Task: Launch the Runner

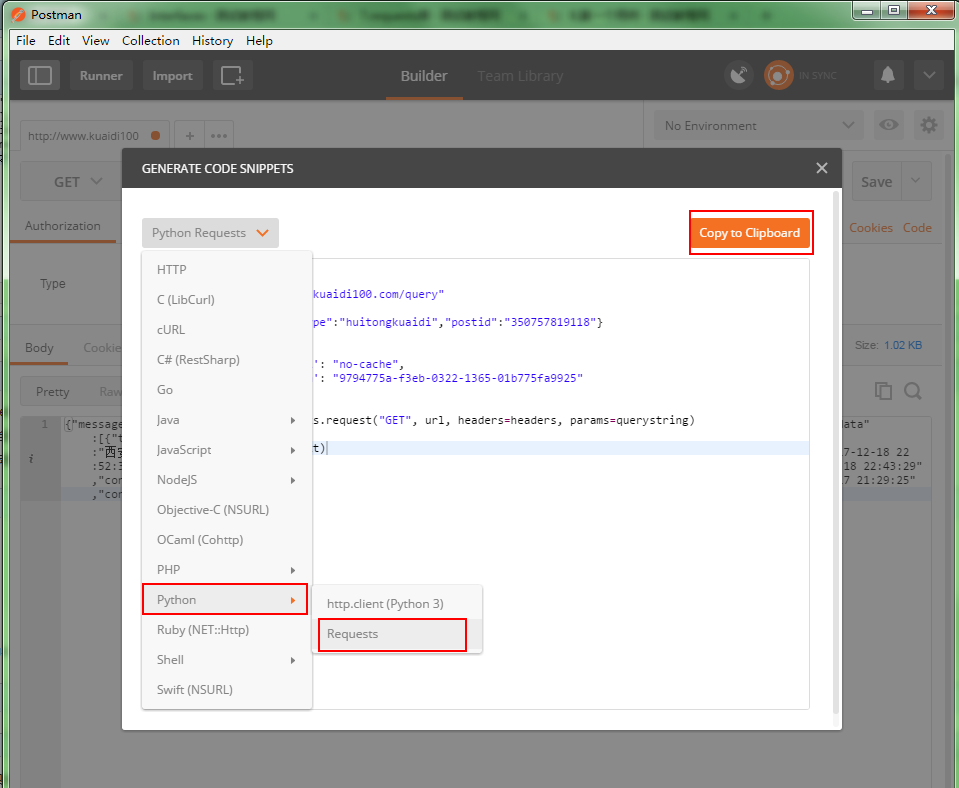Action: 101,76
